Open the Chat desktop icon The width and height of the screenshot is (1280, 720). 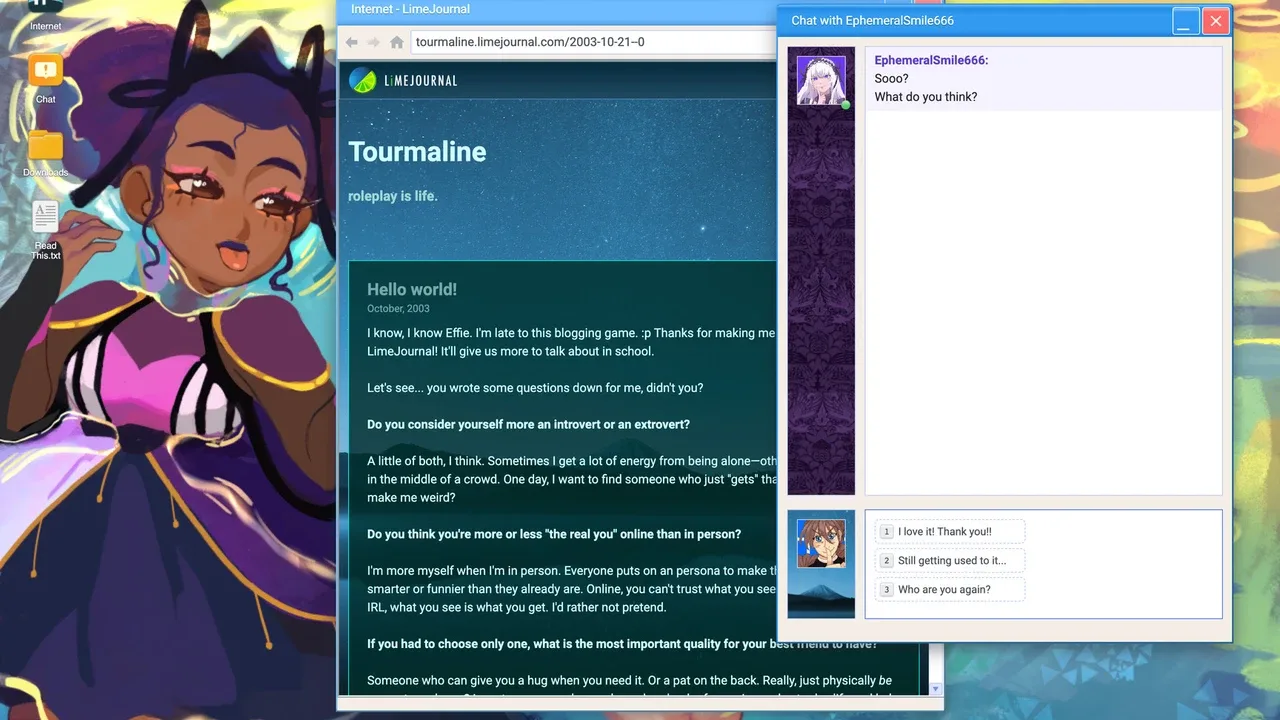point(45,72)
